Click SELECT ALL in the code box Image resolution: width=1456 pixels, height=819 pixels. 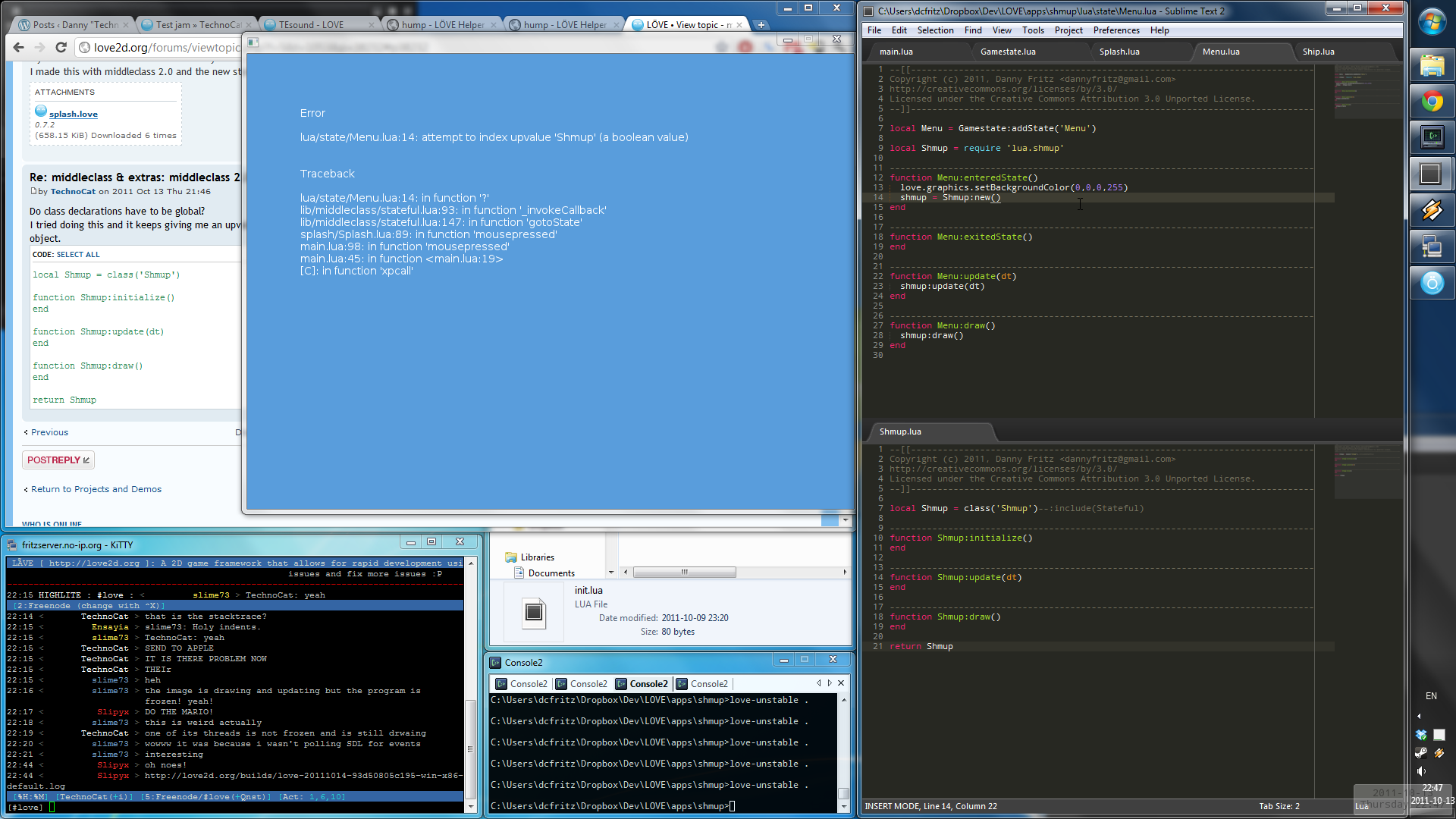[78, 255]
